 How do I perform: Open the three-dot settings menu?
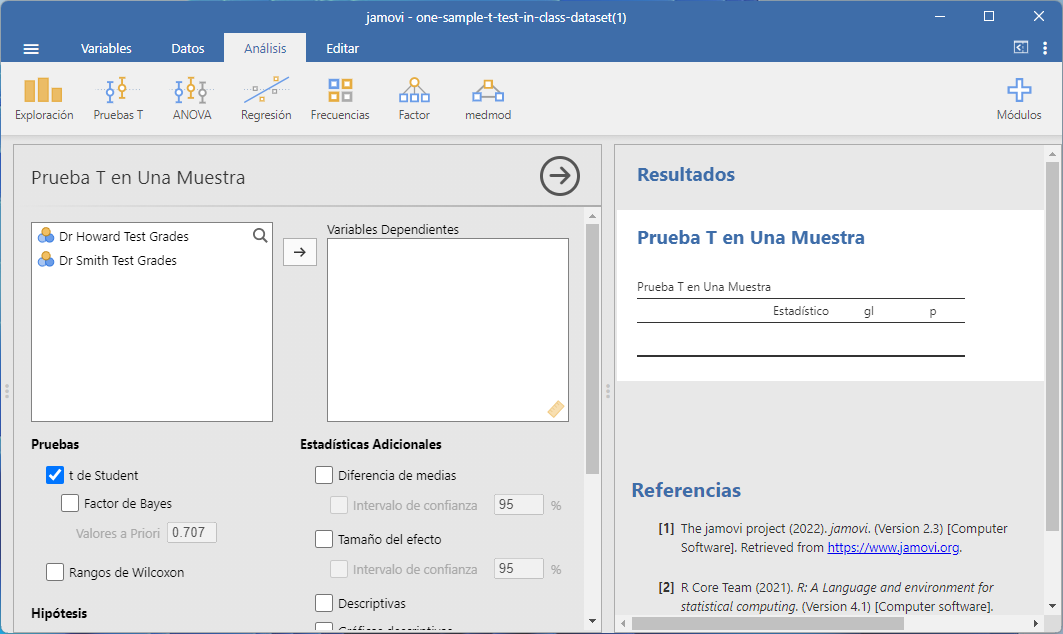point(1044,48)
